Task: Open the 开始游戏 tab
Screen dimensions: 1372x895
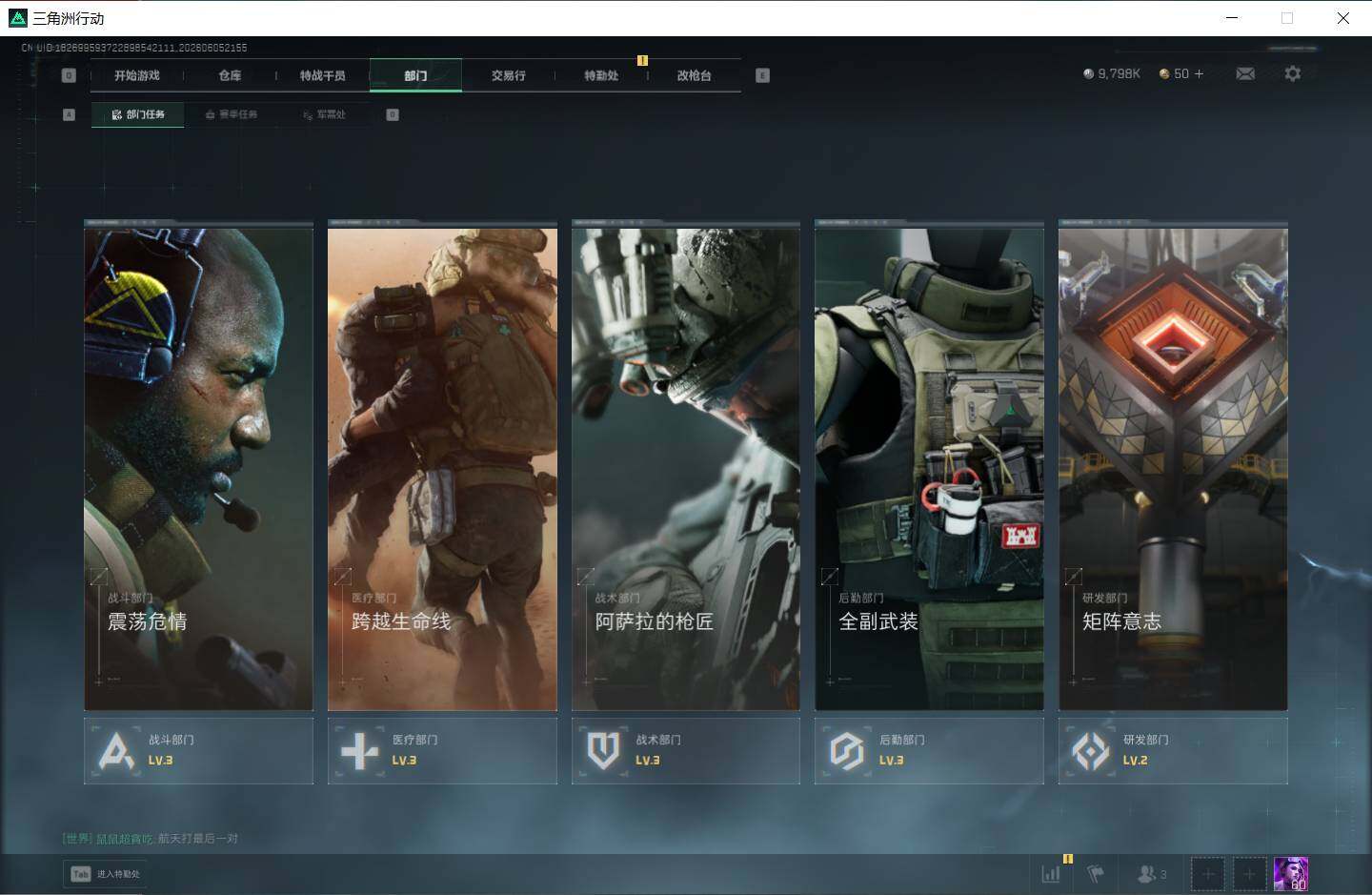Action: (x=136, y=75)
